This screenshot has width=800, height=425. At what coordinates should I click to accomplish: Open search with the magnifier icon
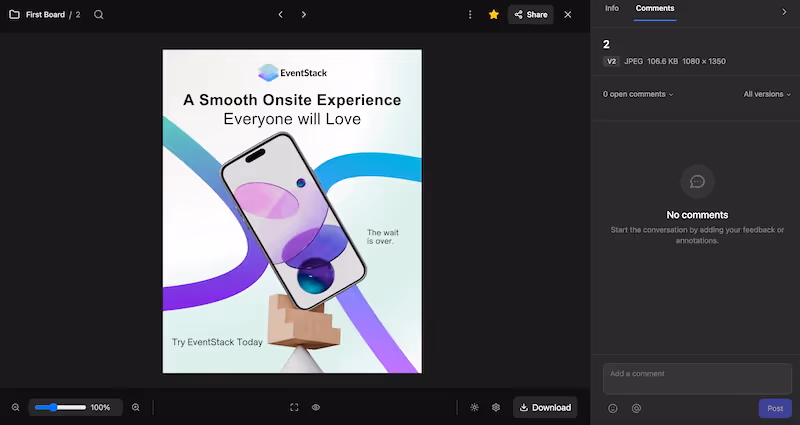(99, 15)
